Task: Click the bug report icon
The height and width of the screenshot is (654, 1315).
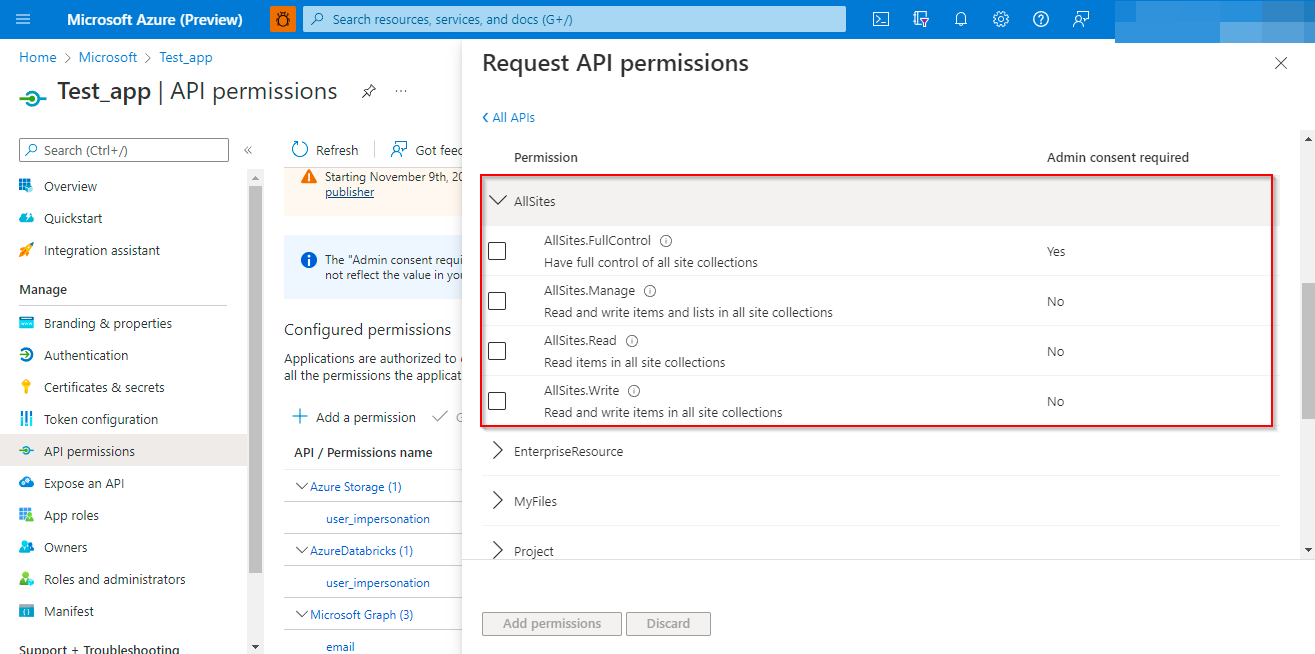Action: point(283,19)
